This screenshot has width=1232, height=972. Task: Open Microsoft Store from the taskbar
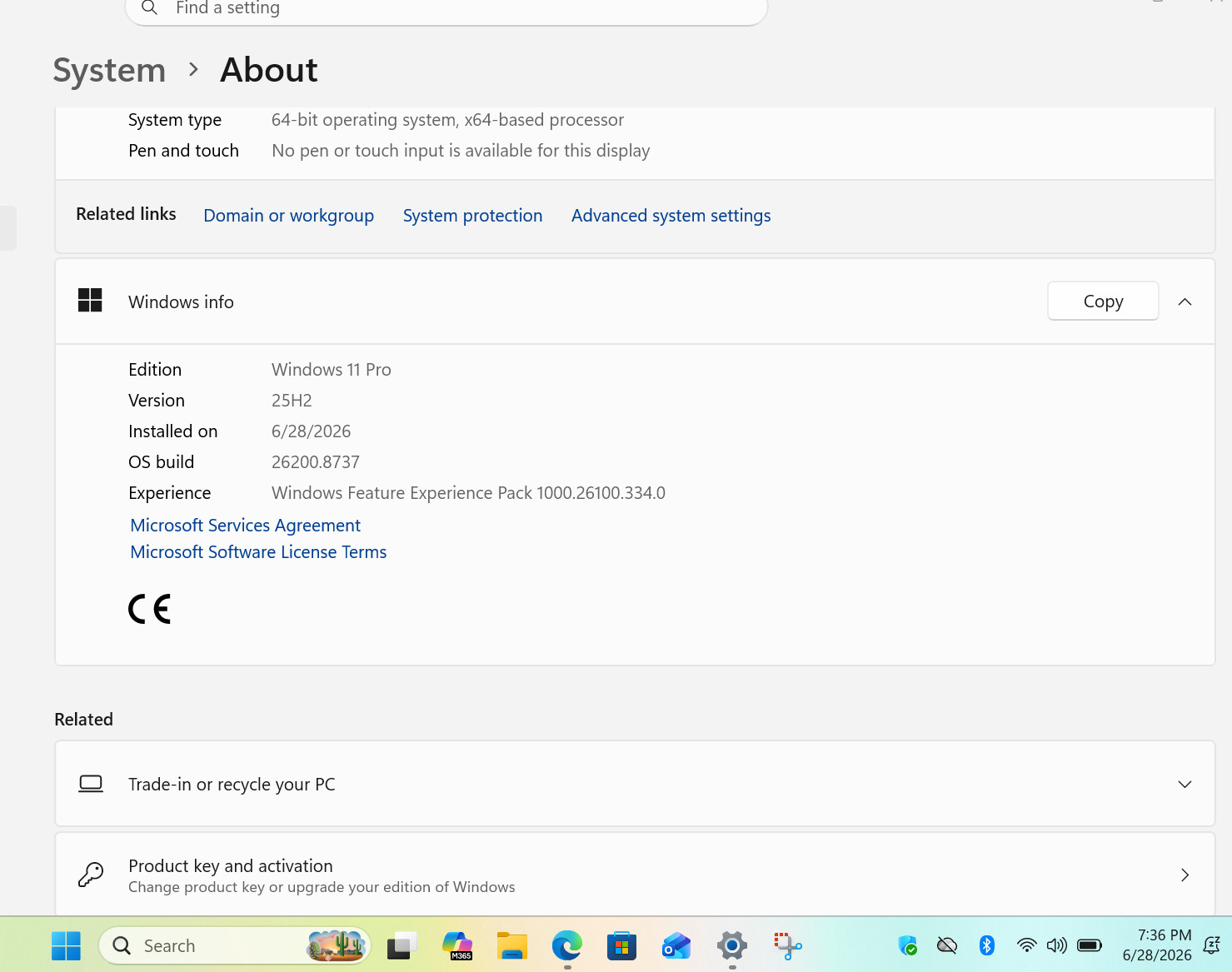[621, 945]
